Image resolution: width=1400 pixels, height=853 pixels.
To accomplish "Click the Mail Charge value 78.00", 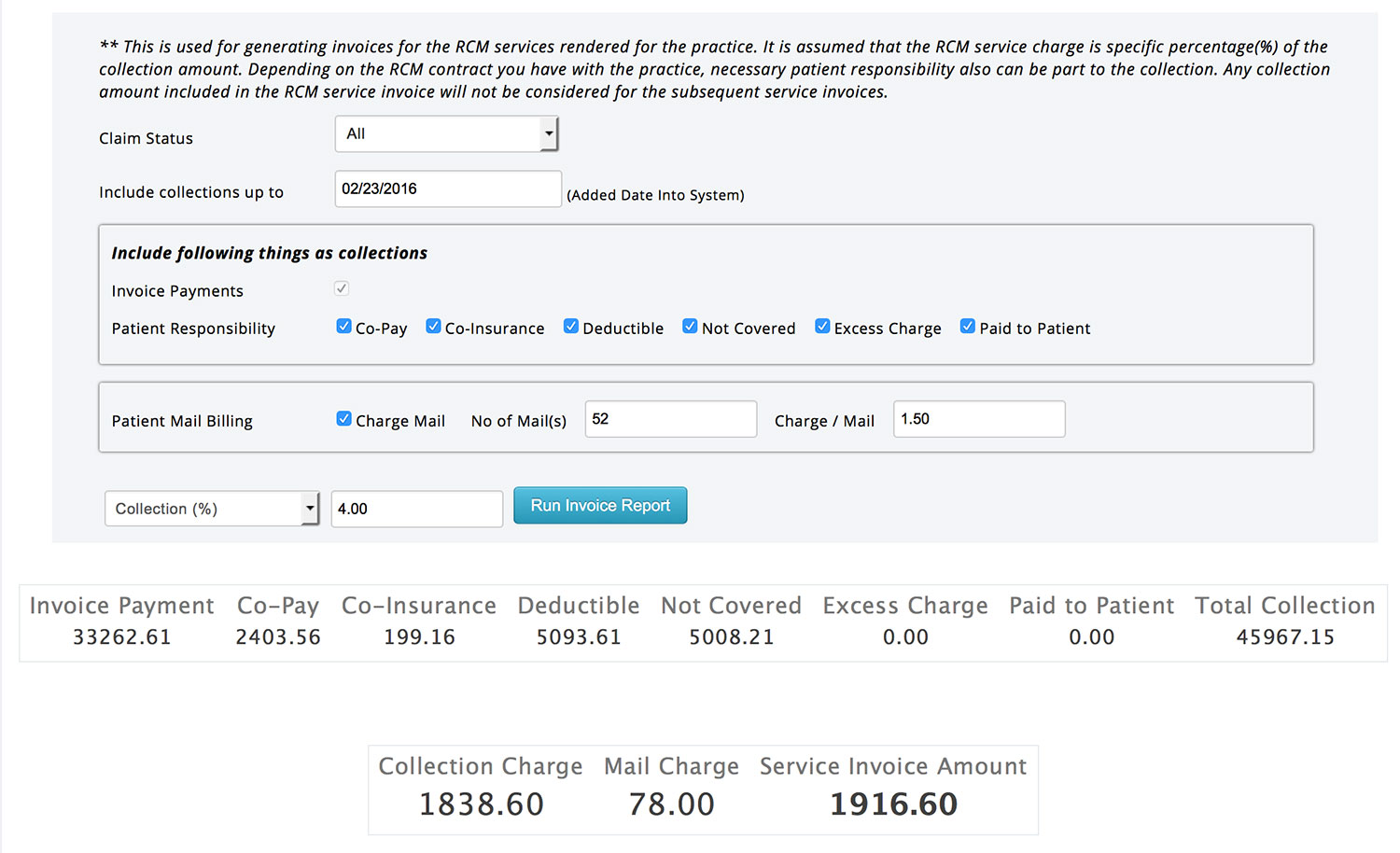I will (x=671, y=804).
